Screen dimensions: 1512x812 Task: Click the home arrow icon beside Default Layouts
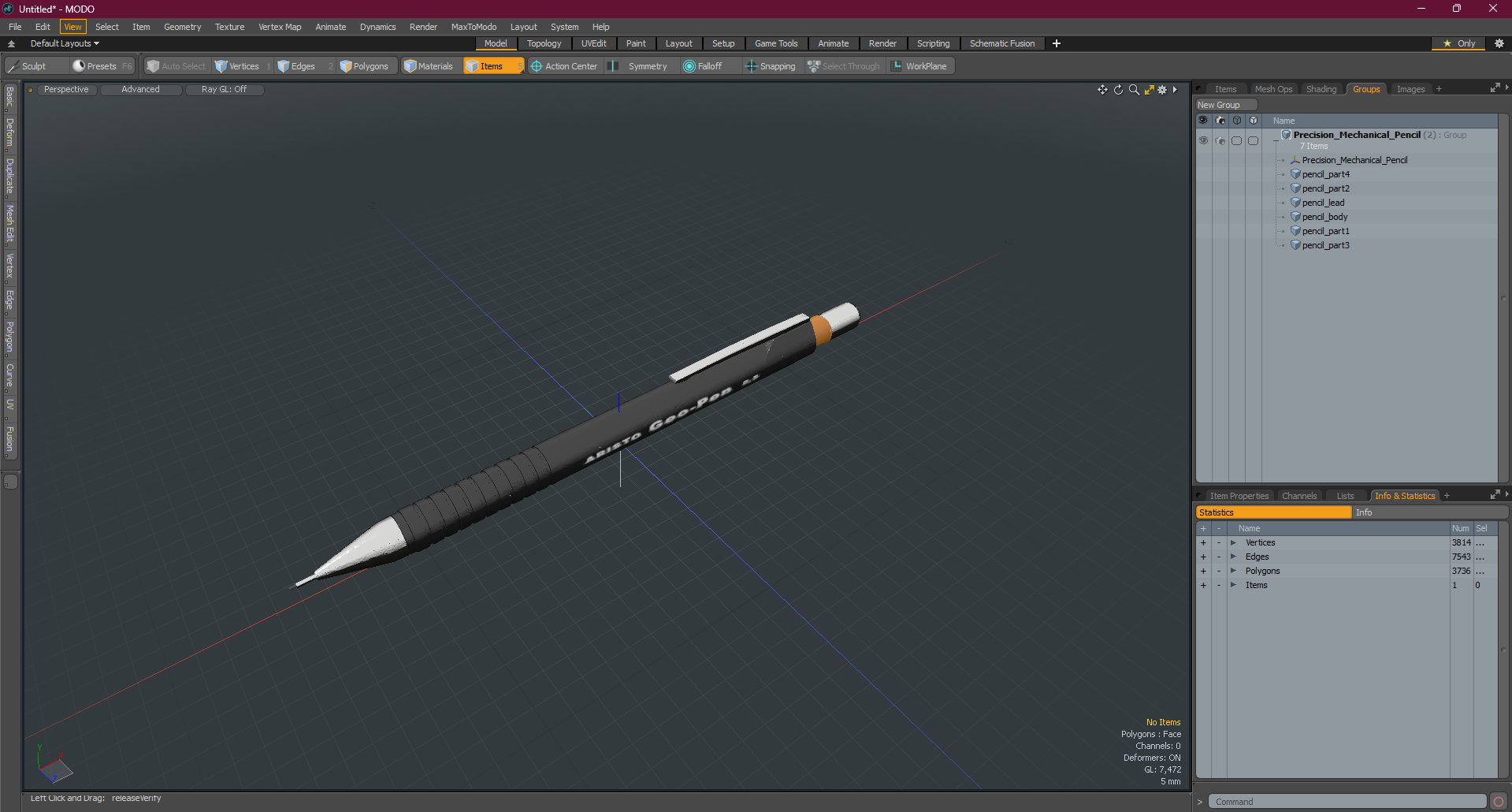pos(11,43)
